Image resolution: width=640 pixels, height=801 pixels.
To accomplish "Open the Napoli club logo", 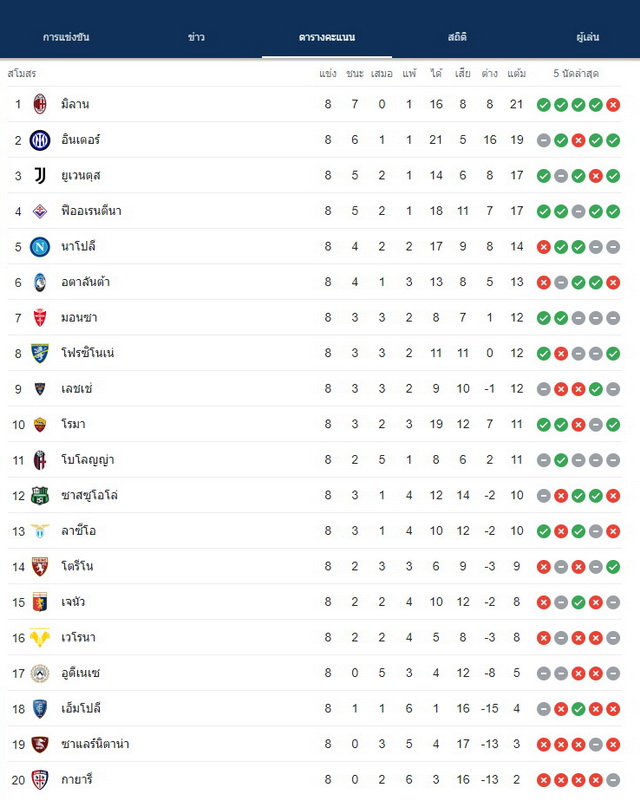I will tap(40, 247).
